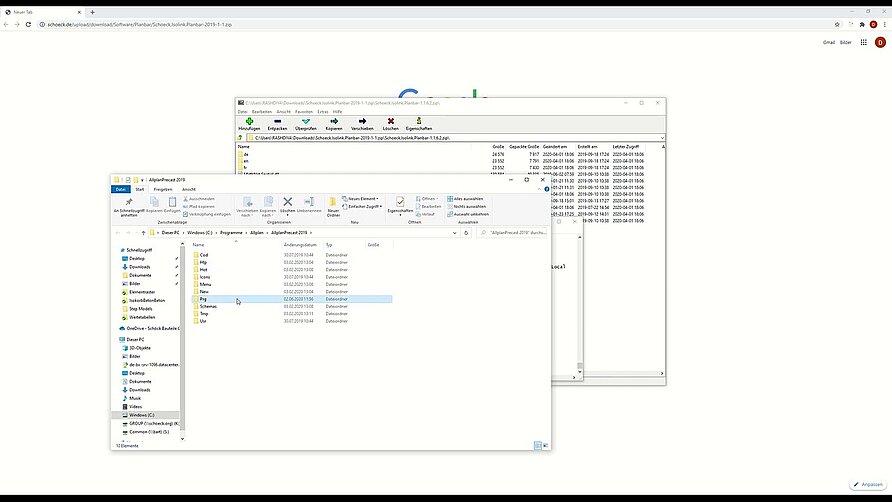The height and width of the screenshot is (502, 892).
Task: Click the 7-Zip Hinzufügen (add) icon
Action: [x=249, y=121]
